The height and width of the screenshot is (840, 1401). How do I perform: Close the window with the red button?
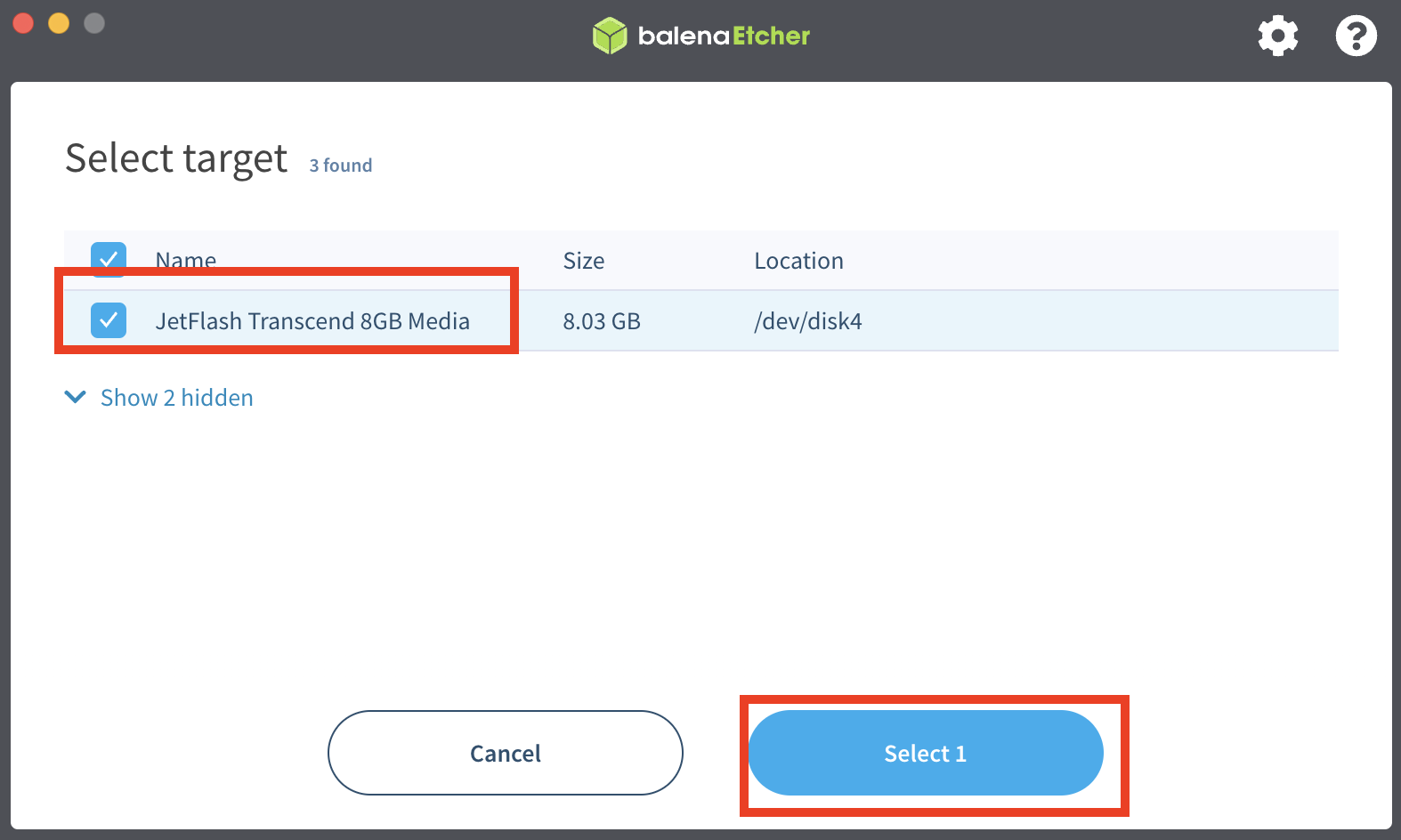click(23, 23)
